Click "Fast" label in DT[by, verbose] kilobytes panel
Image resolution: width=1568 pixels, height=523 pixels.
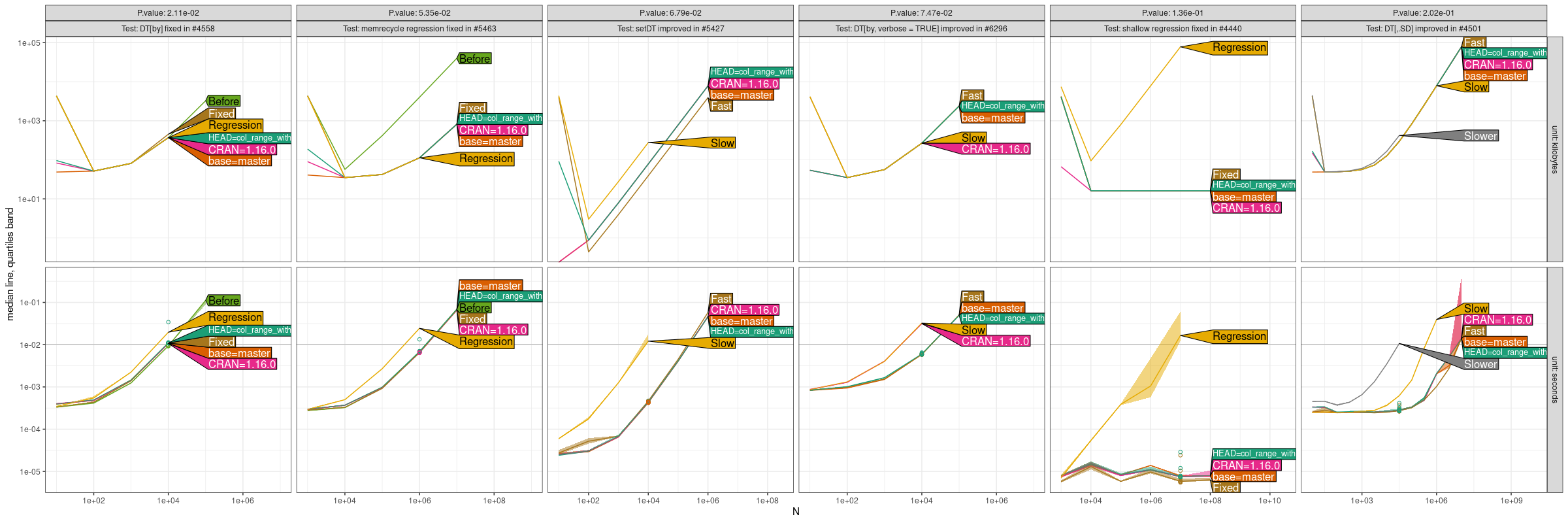(972, 95)
